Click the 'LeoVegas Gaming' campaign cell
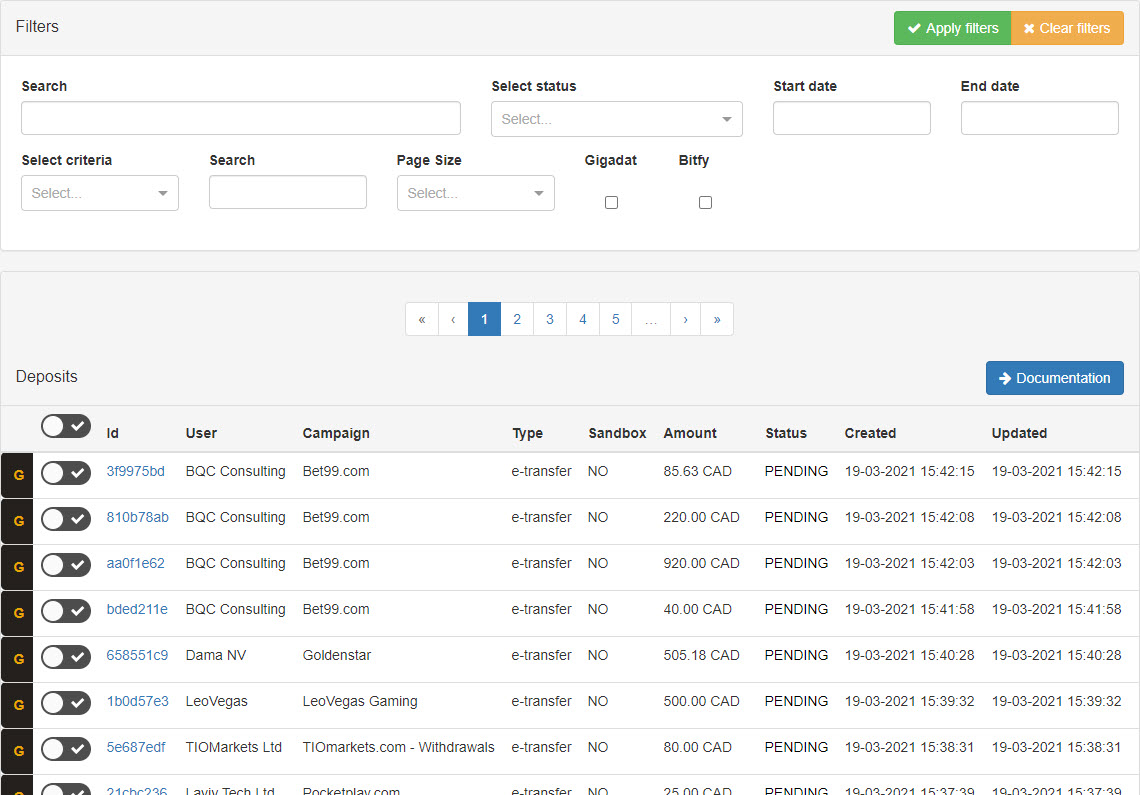The height and width of the screenshot is (795, 1140). [360, 701]
